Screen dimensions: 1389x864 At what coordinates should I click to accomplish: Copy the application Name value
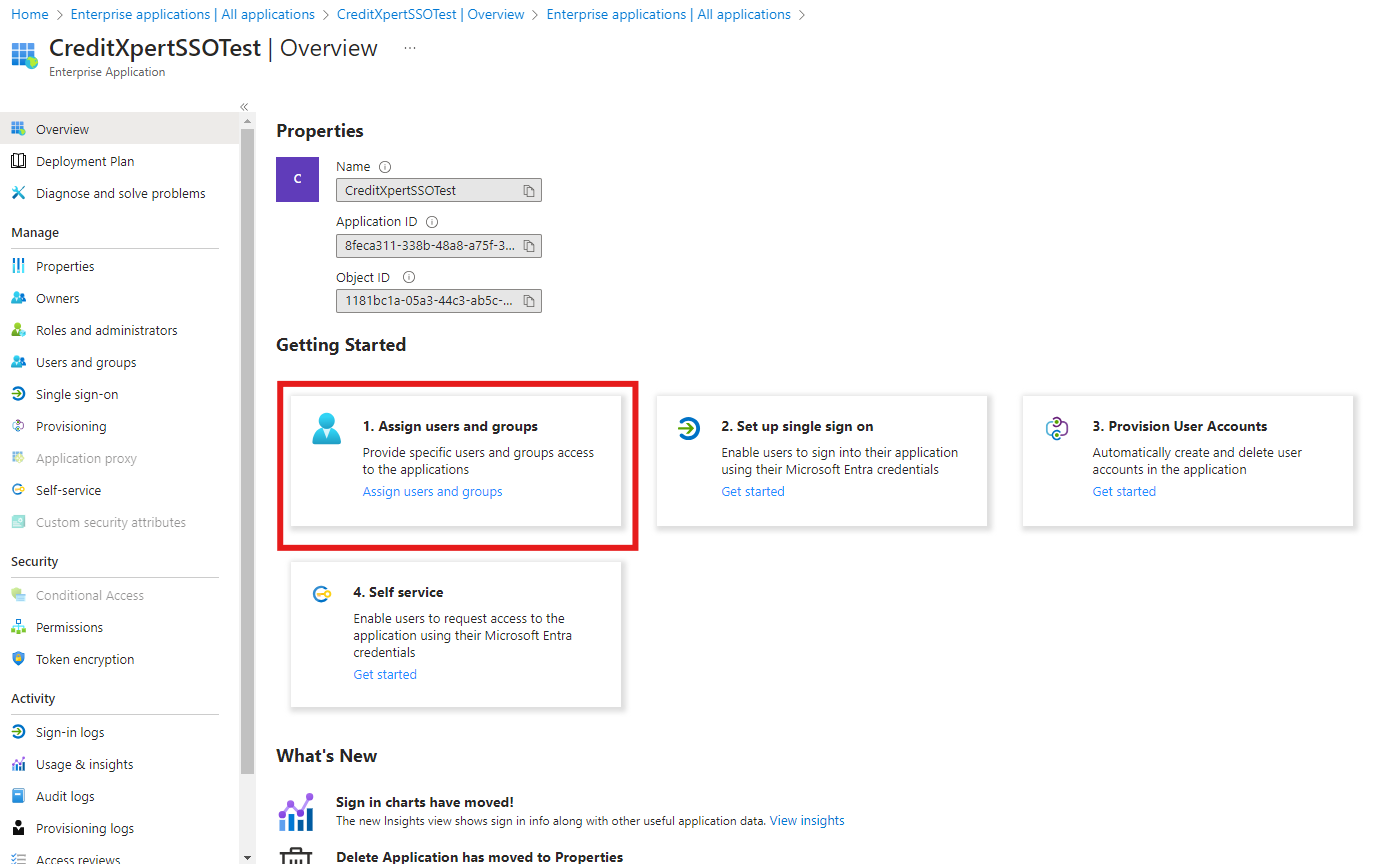[529, 190]
